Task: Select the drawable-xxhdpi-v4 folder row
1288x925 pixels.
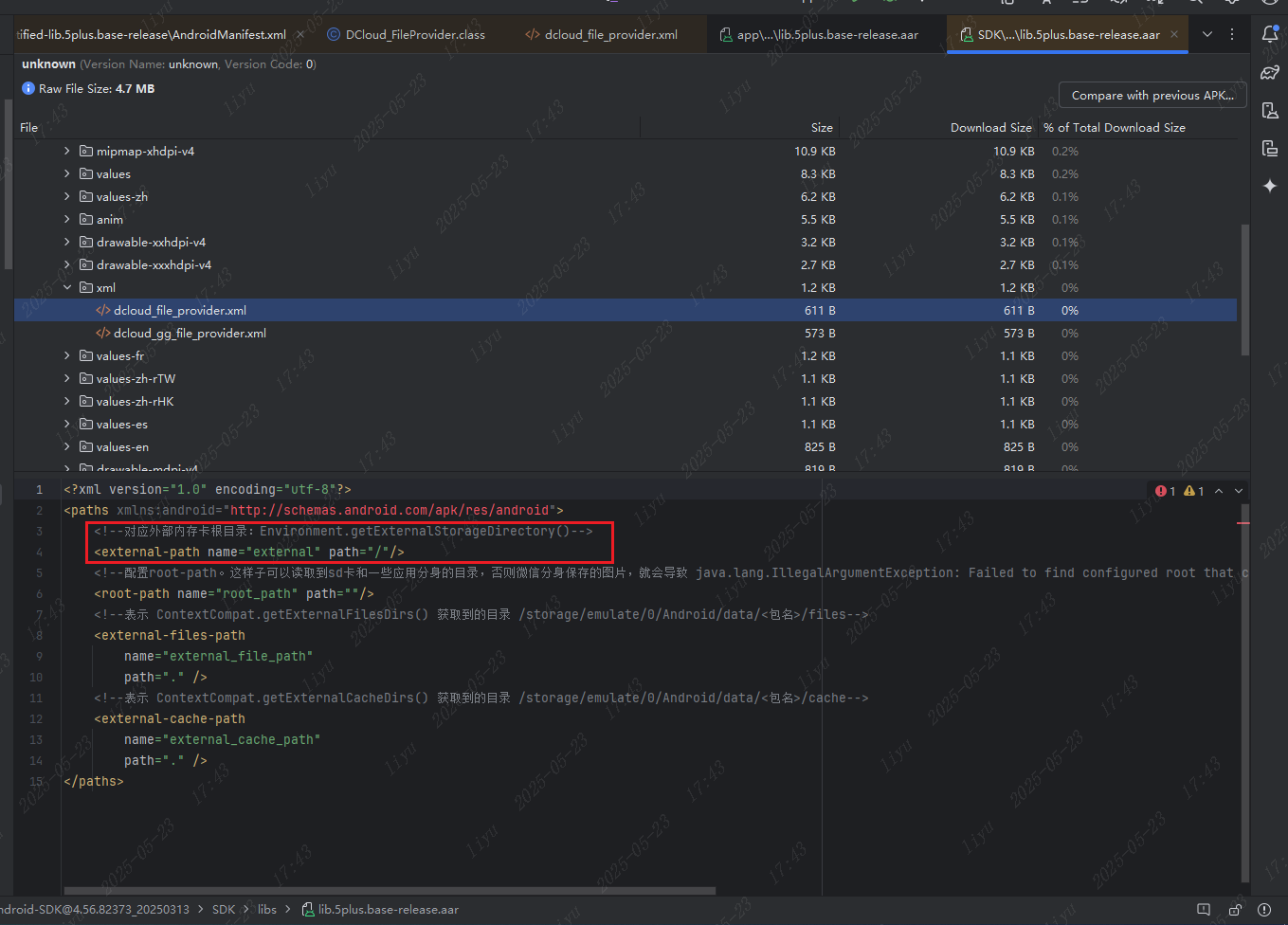Action: 626,243
